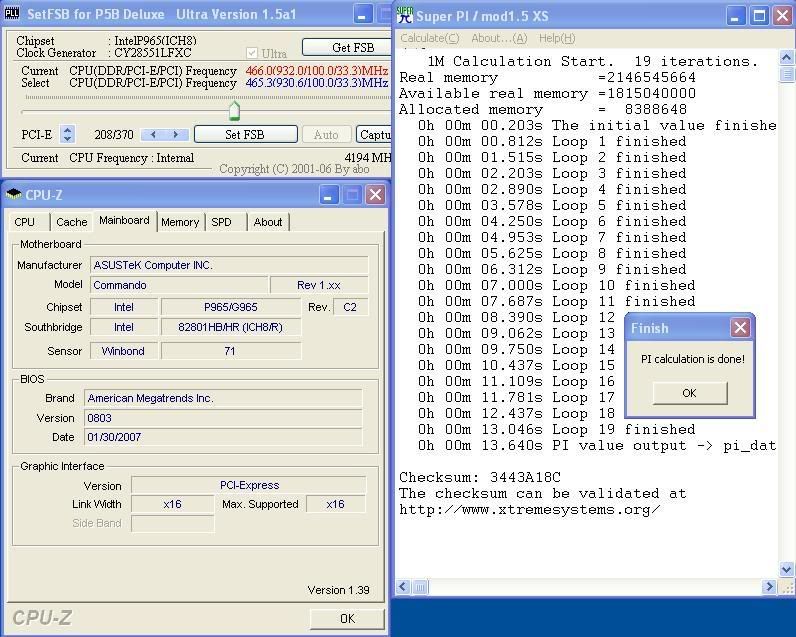Close the CPU-Z window

375,194
